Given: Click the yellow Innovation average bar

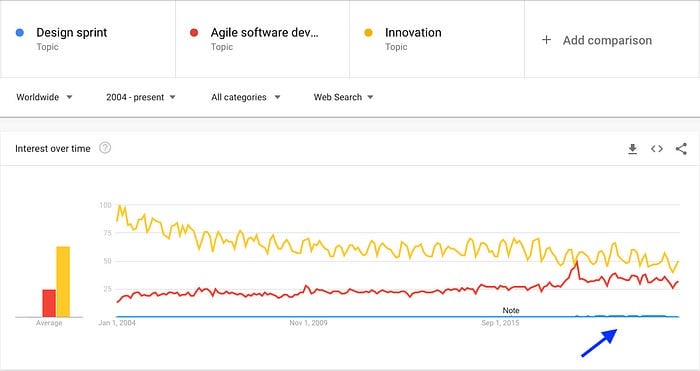Looking at the screenshot, I should tap(63, 282).
